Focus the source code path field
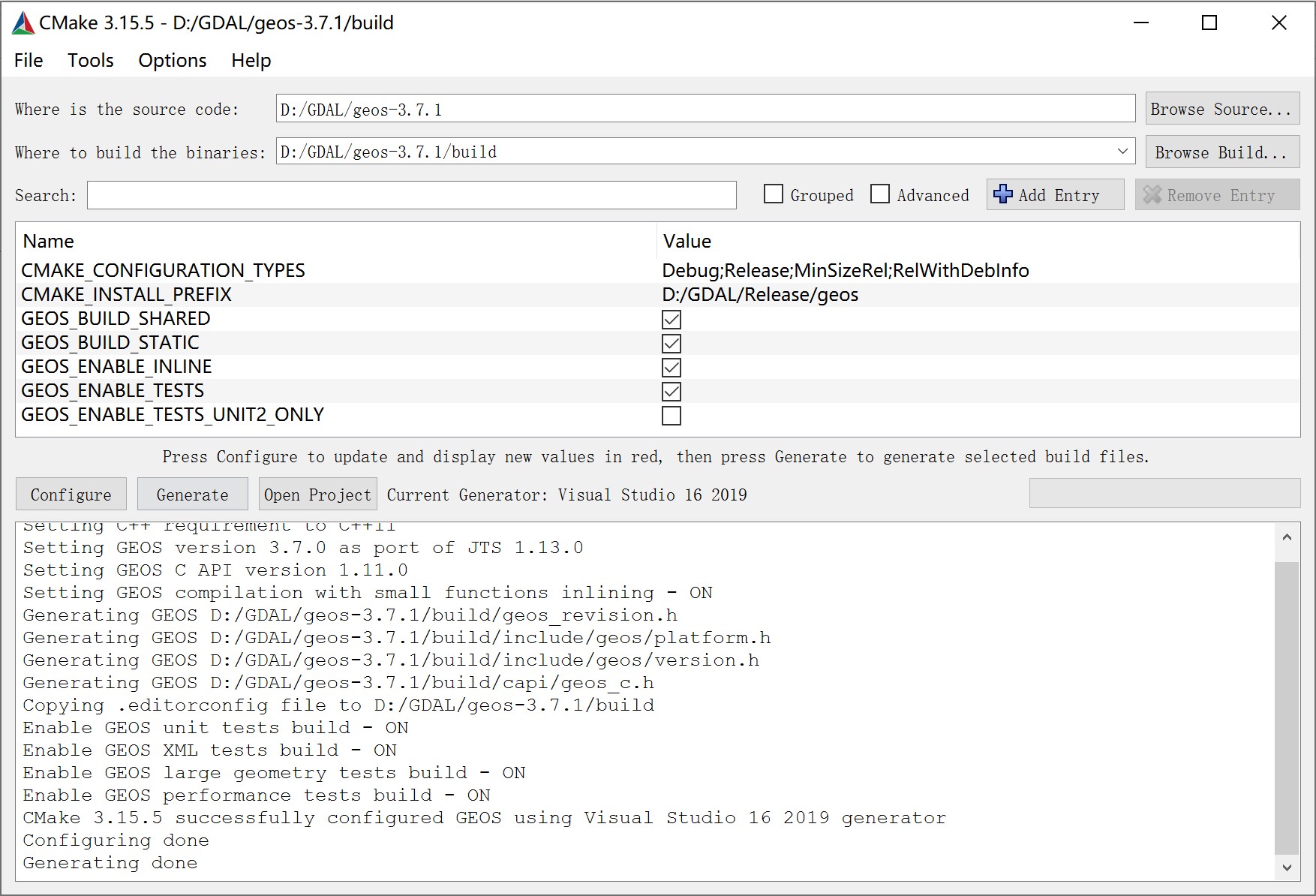 [x=705, y=109]
